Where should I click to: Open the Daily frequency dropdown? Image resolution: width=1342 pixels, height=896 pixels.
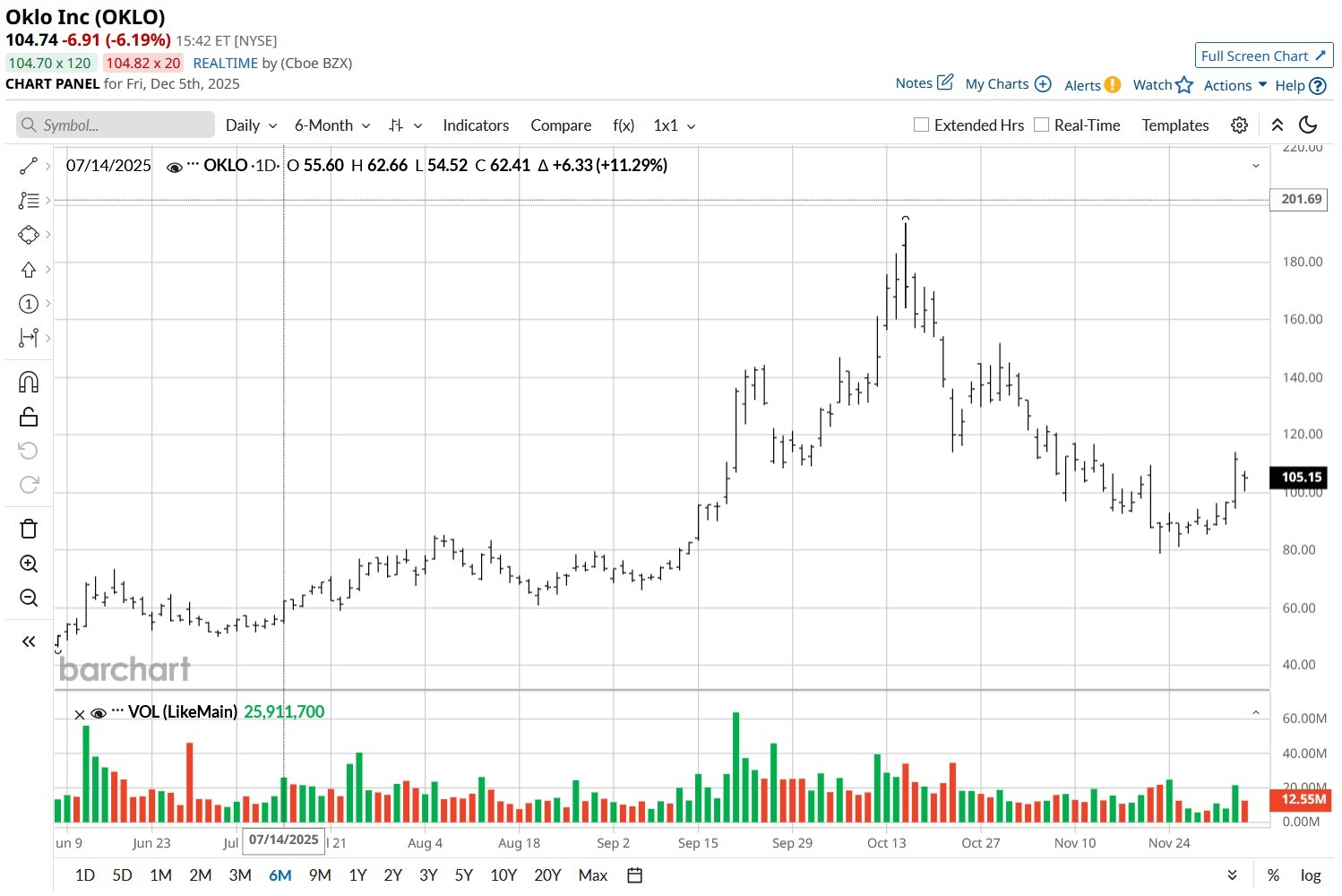click(251, 125)
